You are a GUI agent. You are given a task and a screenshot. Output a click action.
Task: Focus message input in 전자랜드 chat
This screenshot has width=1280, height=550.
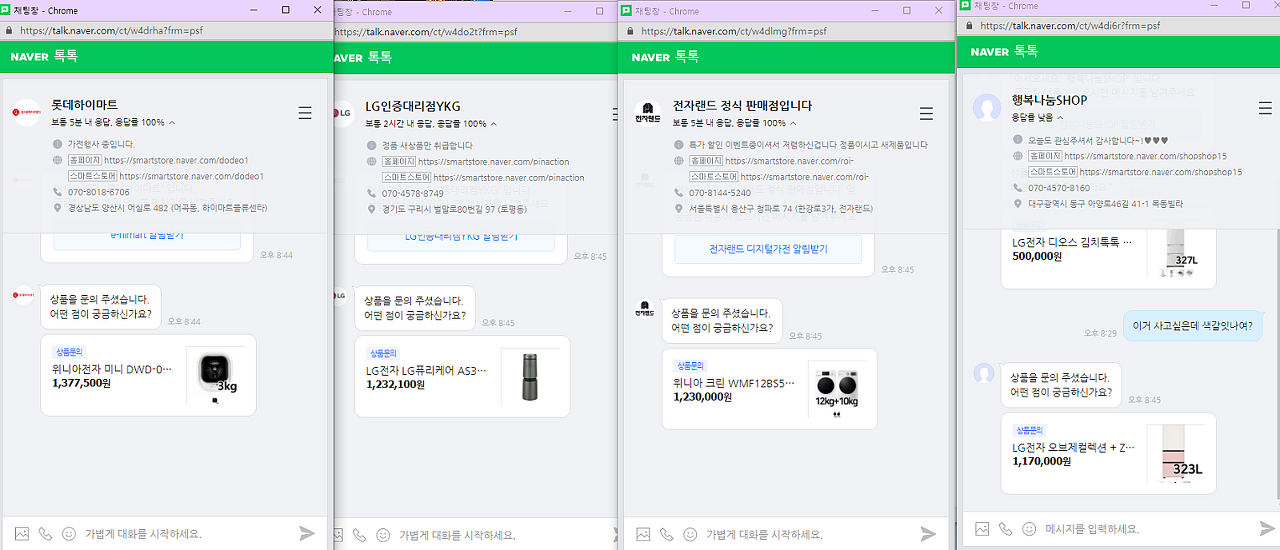807,534
